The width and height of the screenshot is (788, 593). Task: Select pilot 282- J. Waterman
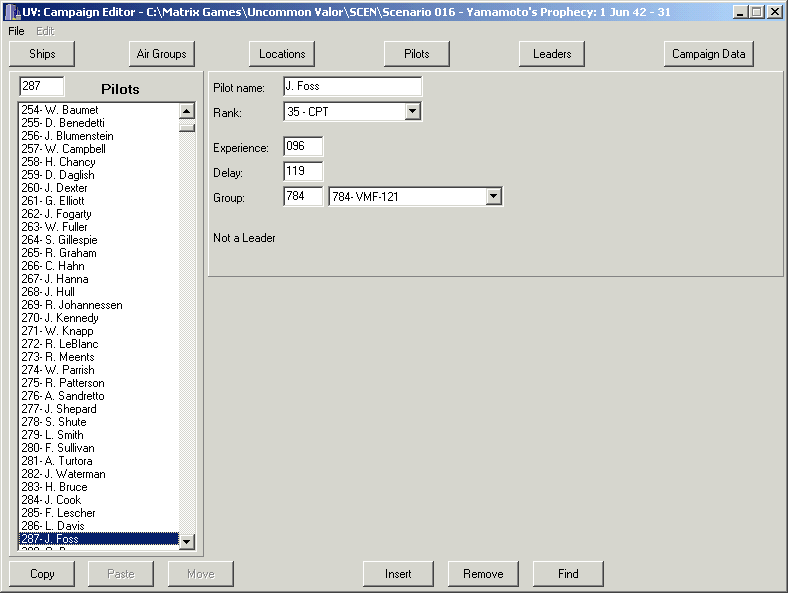[99, 474]
